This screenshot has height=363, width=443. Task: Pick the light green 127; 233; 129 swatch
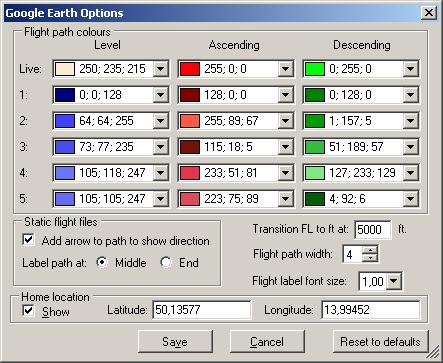pos(315,173)
